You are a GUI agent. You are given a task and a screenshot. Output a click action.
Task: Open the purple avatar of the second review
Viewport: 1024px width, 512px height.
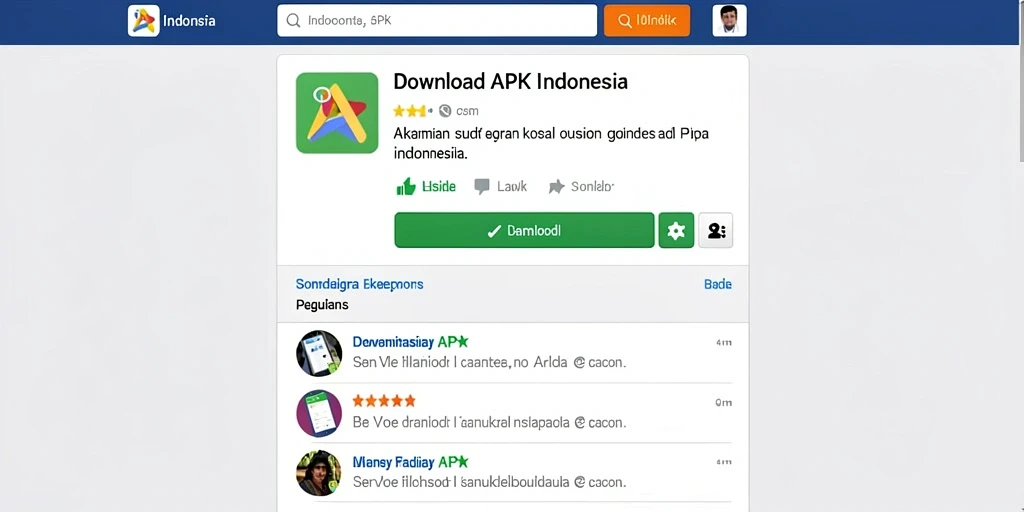pyautogui.click(x=319, y=413)
